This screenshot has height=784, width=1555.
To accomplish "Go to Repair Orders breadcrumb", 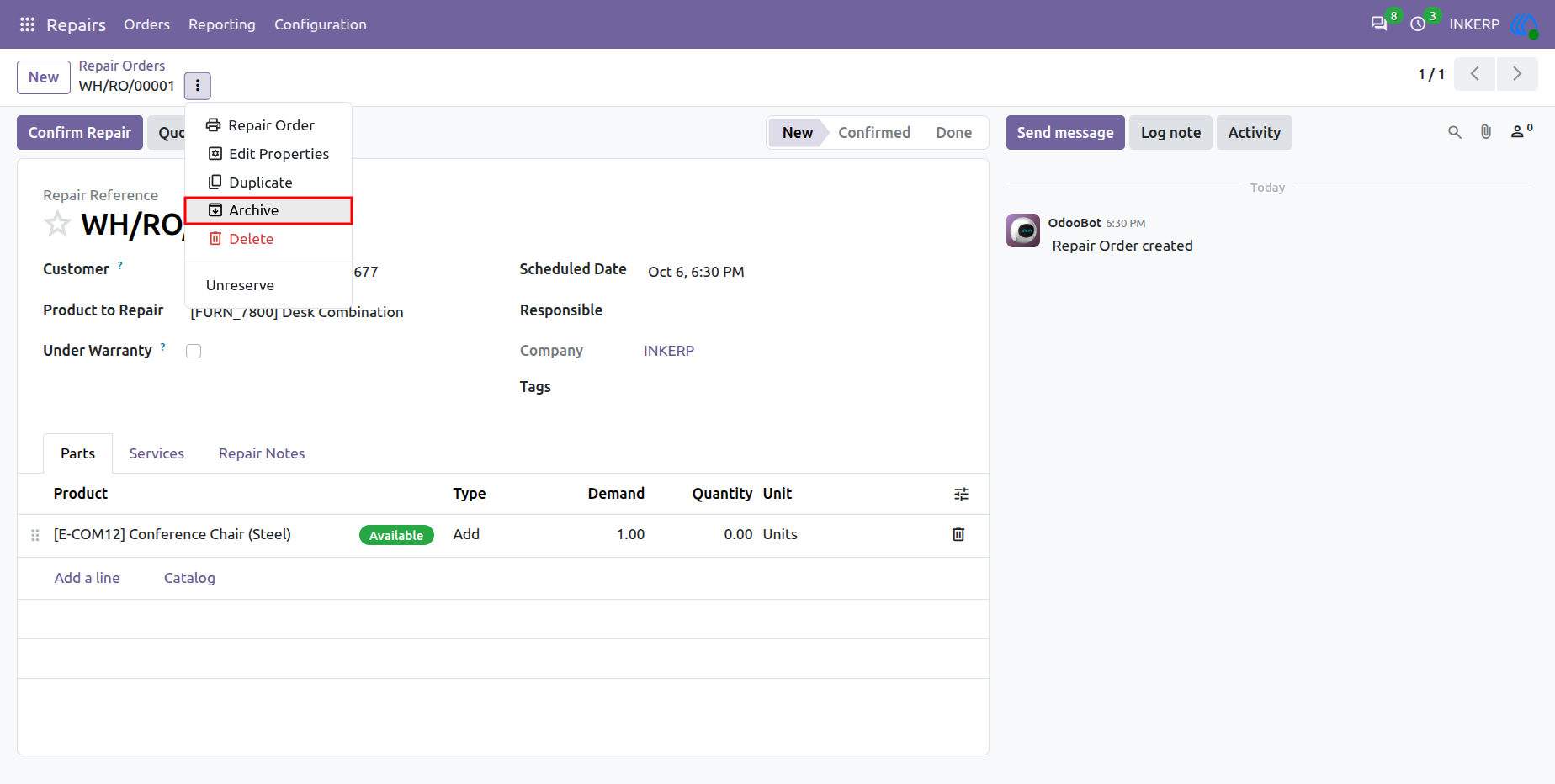I will [x=122, y=66].
